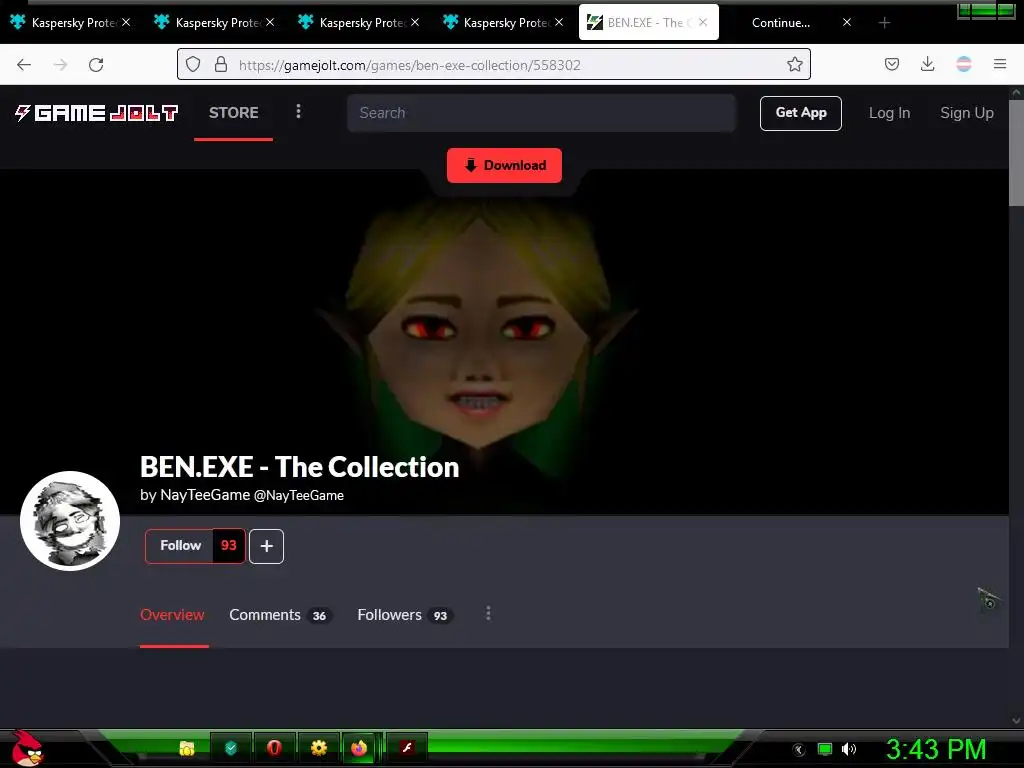
Task: Switch to the Continue... tab
Action: coord(780,23)
